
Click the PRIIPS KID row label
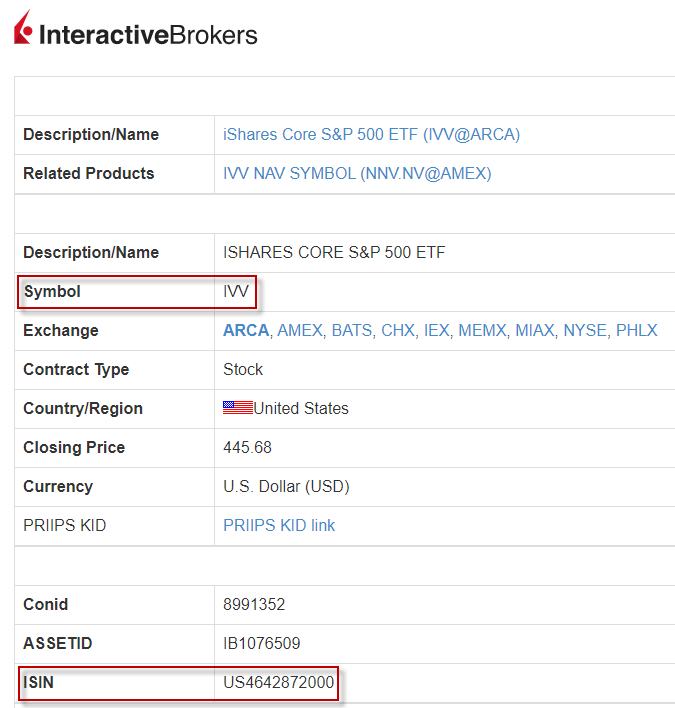click(x=65, y=526)
